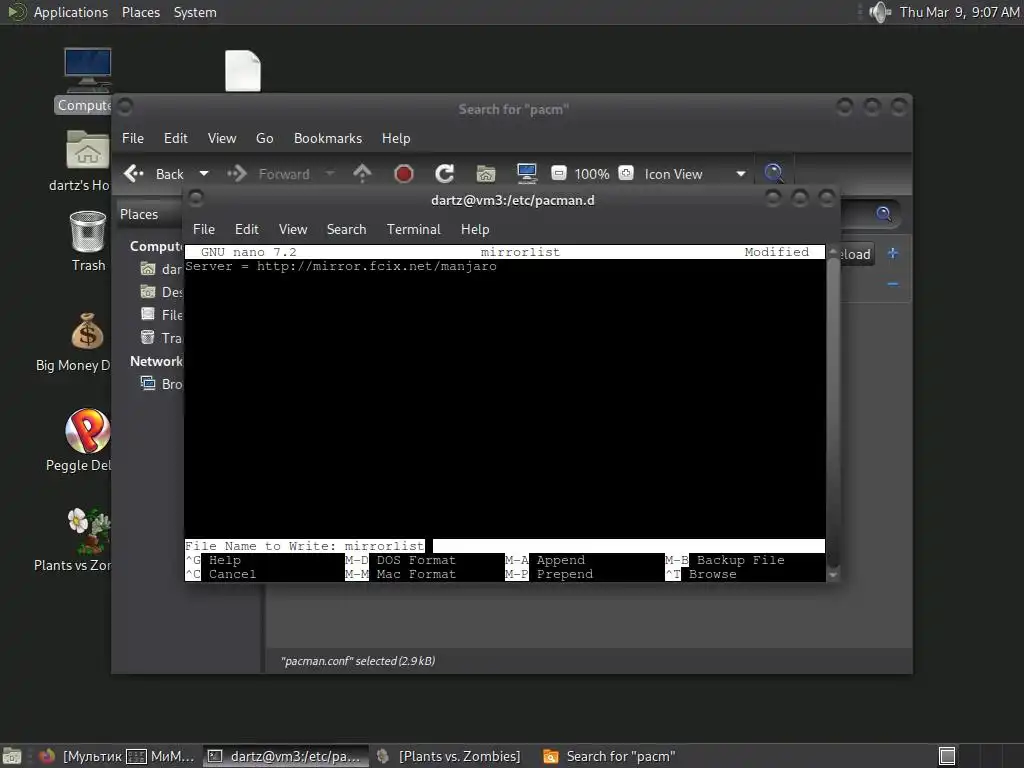
Task: Open File menu in file manager window
Action: point(133,138)
